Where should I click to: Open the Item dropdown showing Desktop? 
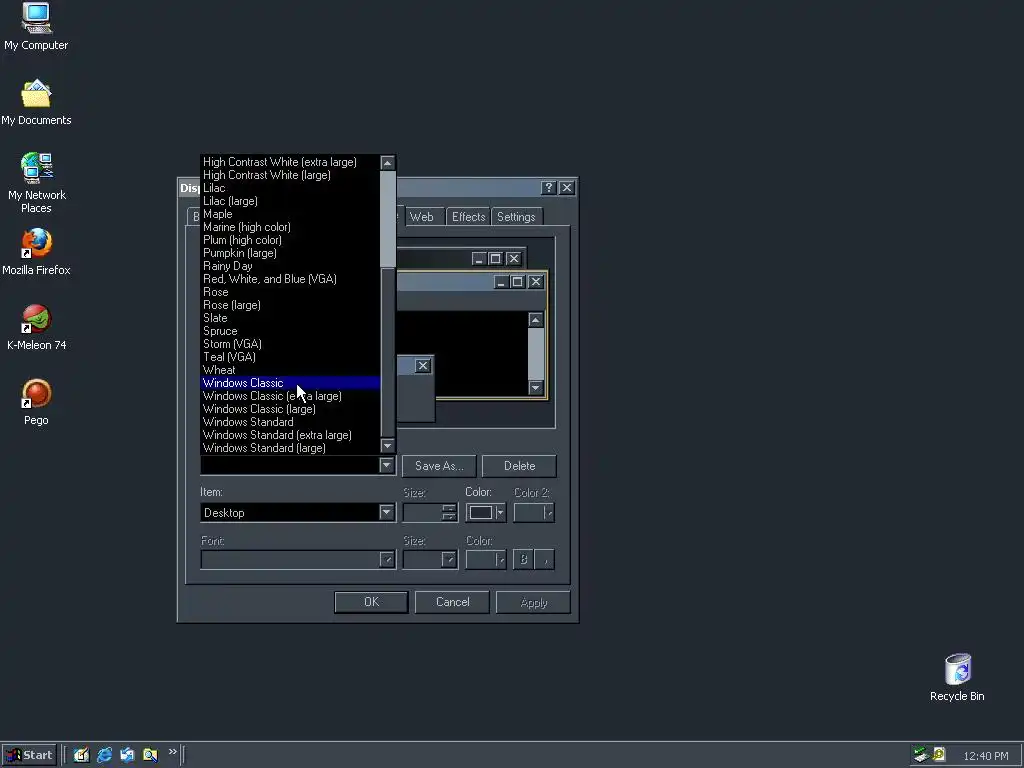click(x=298, y=513)
